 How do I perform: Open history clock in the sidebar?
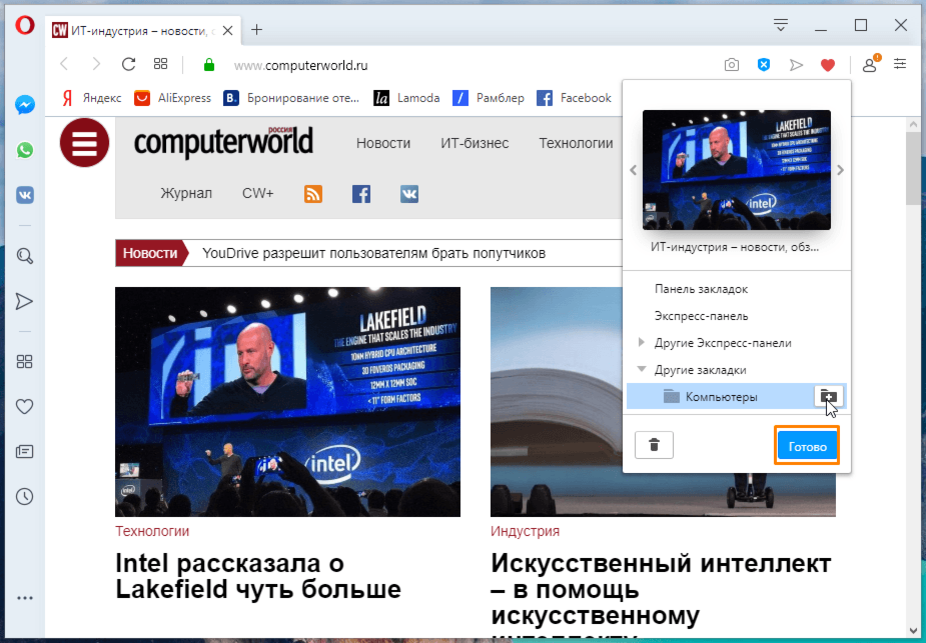(24, 497)
